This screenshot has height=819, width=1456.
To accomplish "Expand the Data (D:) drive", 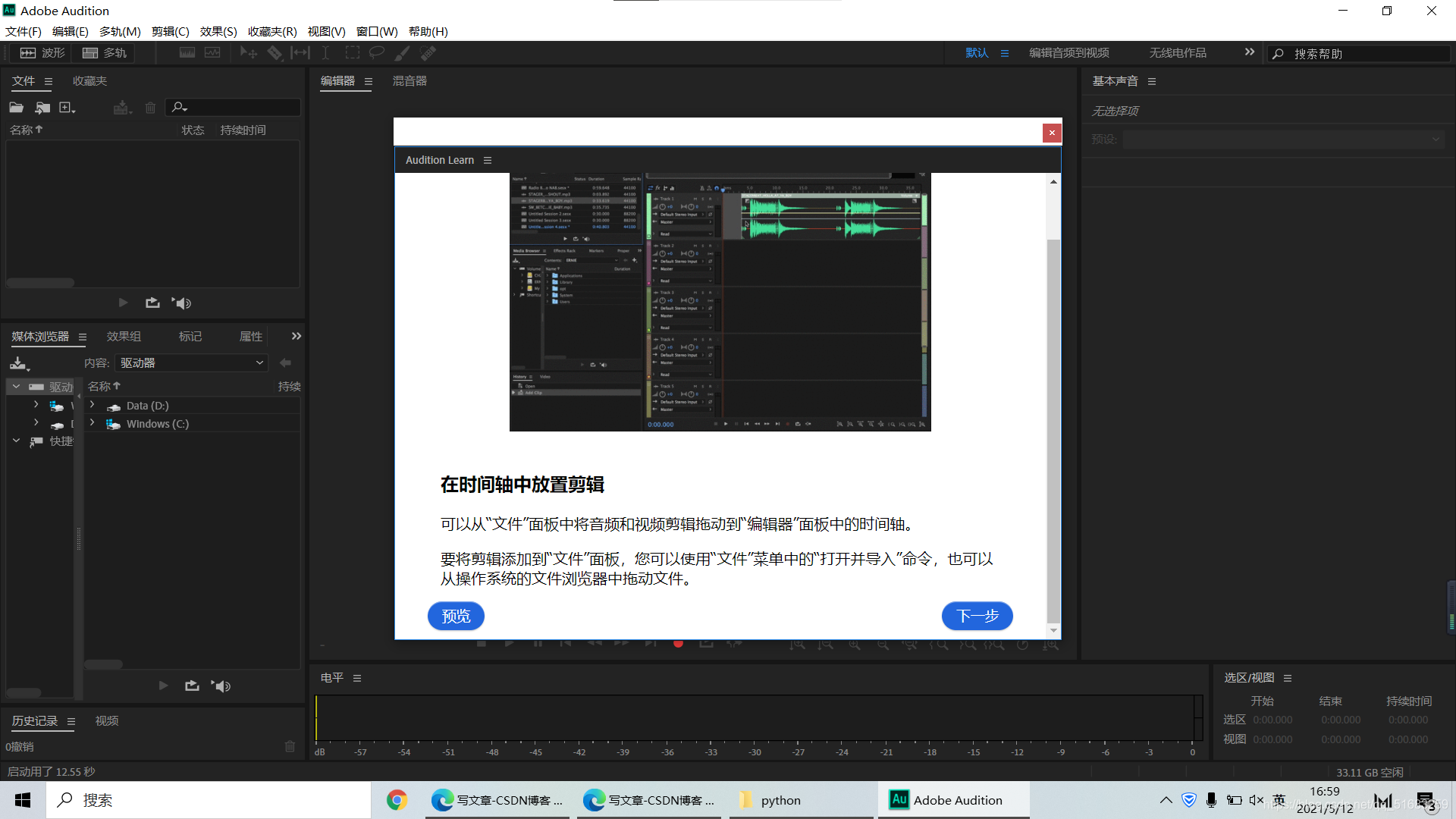I will click(x=93, y=405).
